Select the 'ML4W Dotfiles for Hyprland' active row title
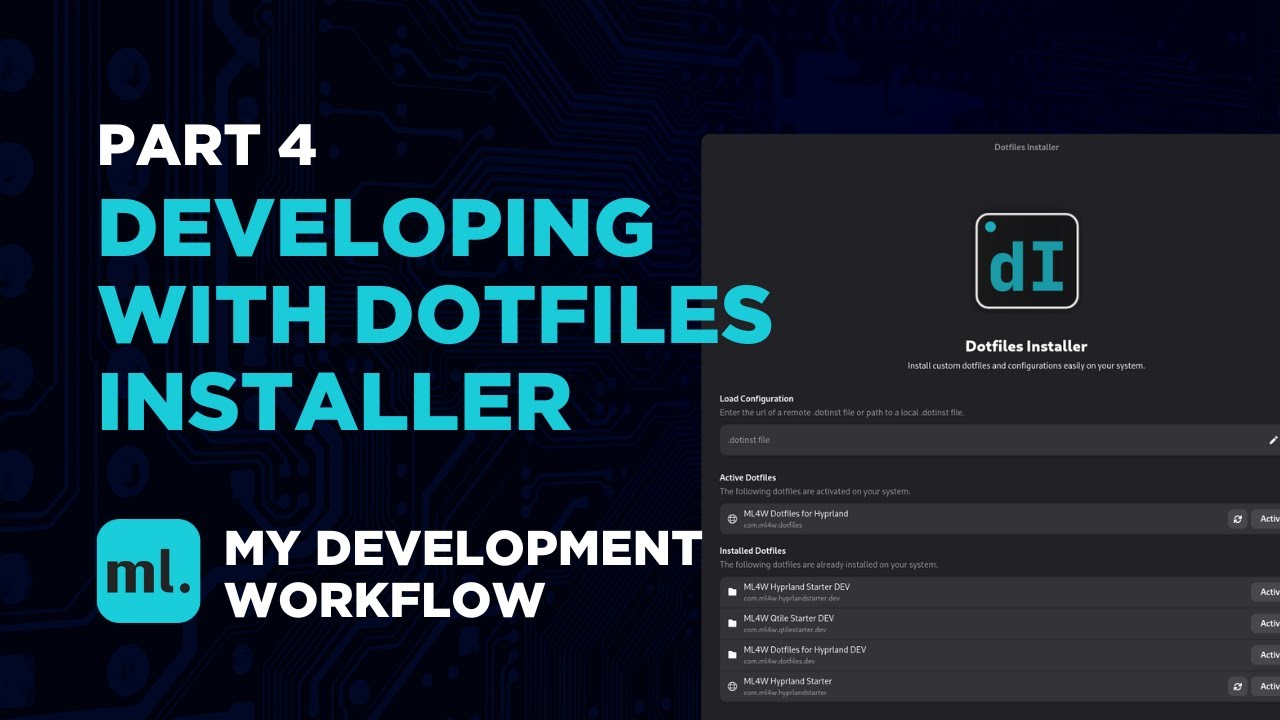Screen dimensions: 1280x720 [796, 514]
